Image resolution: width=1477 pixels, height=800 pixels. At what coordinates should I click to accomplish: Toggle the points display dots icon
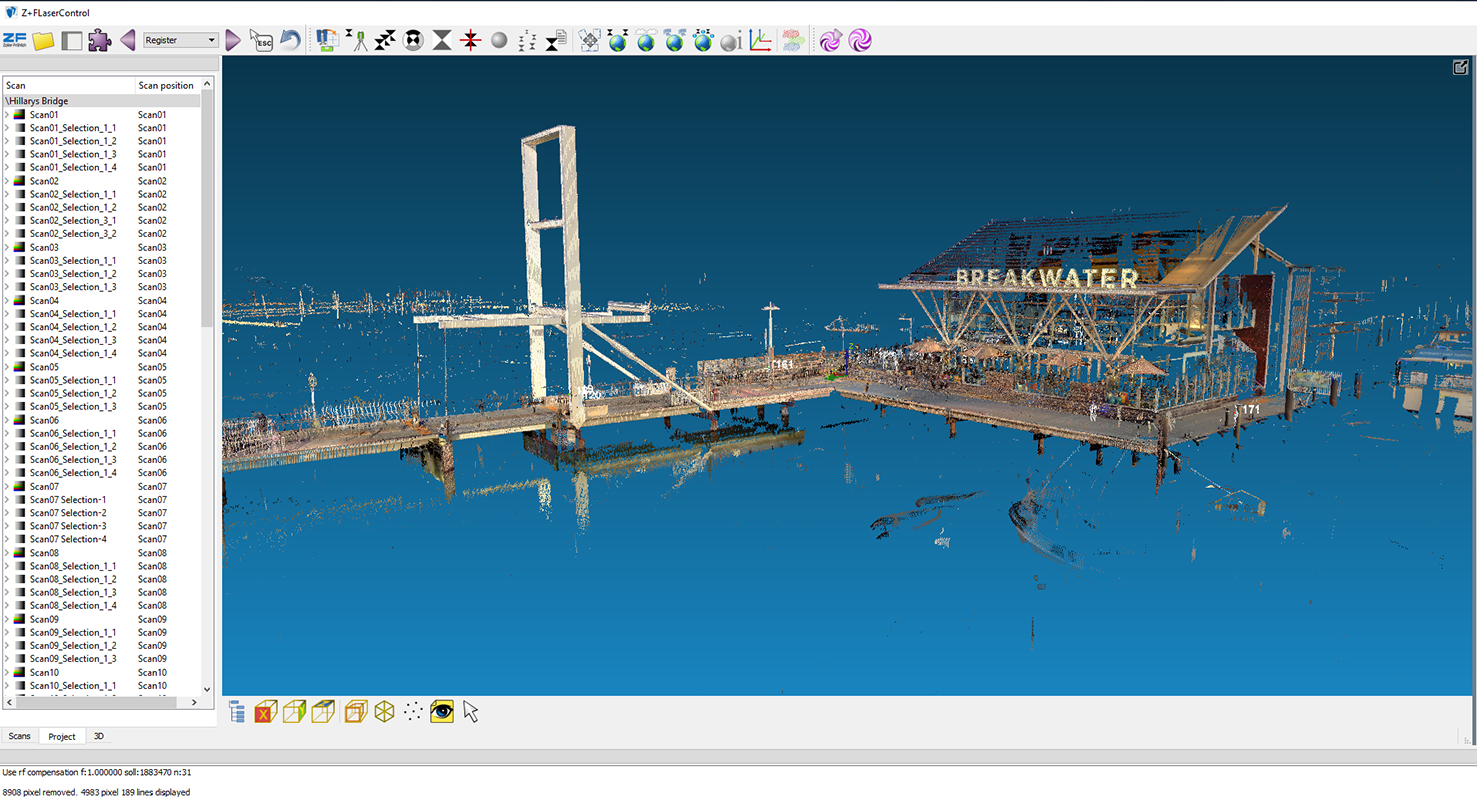click(x=413, y=712)
